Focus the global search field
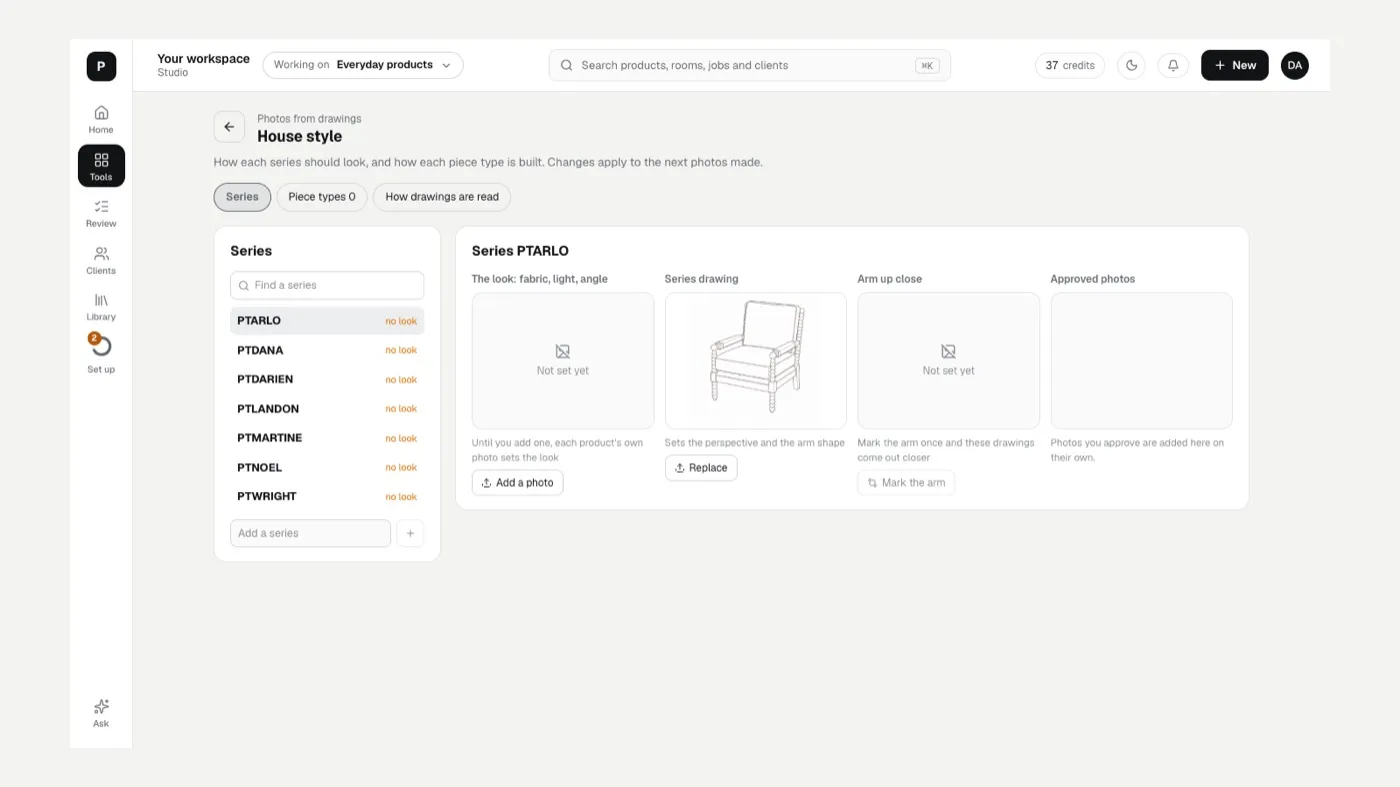 (750, 65)
